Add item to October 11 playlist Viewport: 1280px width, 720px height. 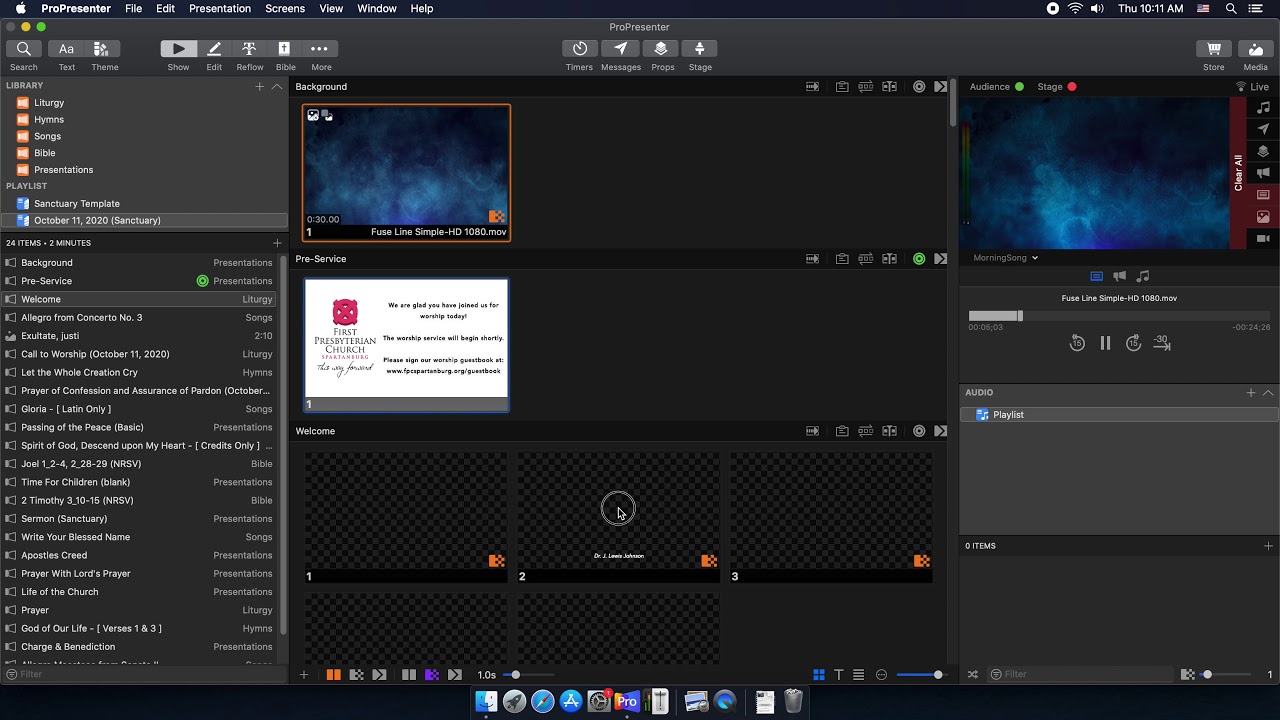(277, 243)
